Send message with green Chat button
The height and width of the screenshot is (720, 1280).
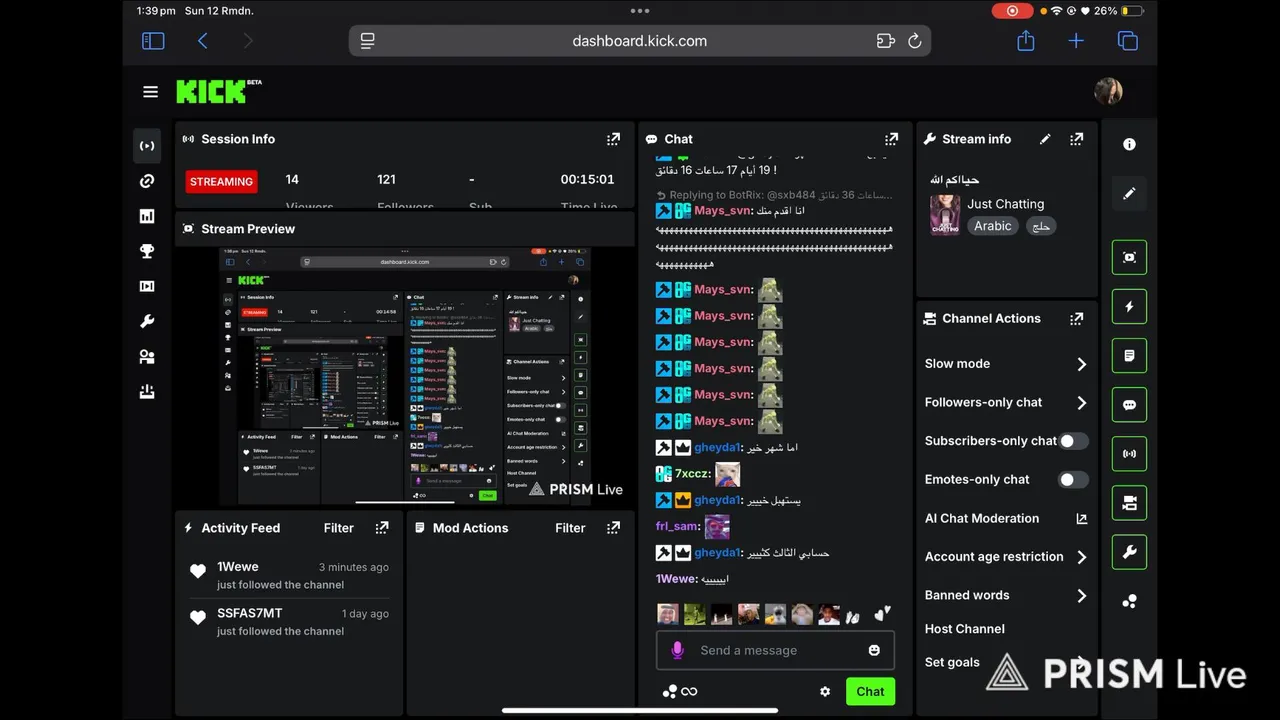[870, 691]
